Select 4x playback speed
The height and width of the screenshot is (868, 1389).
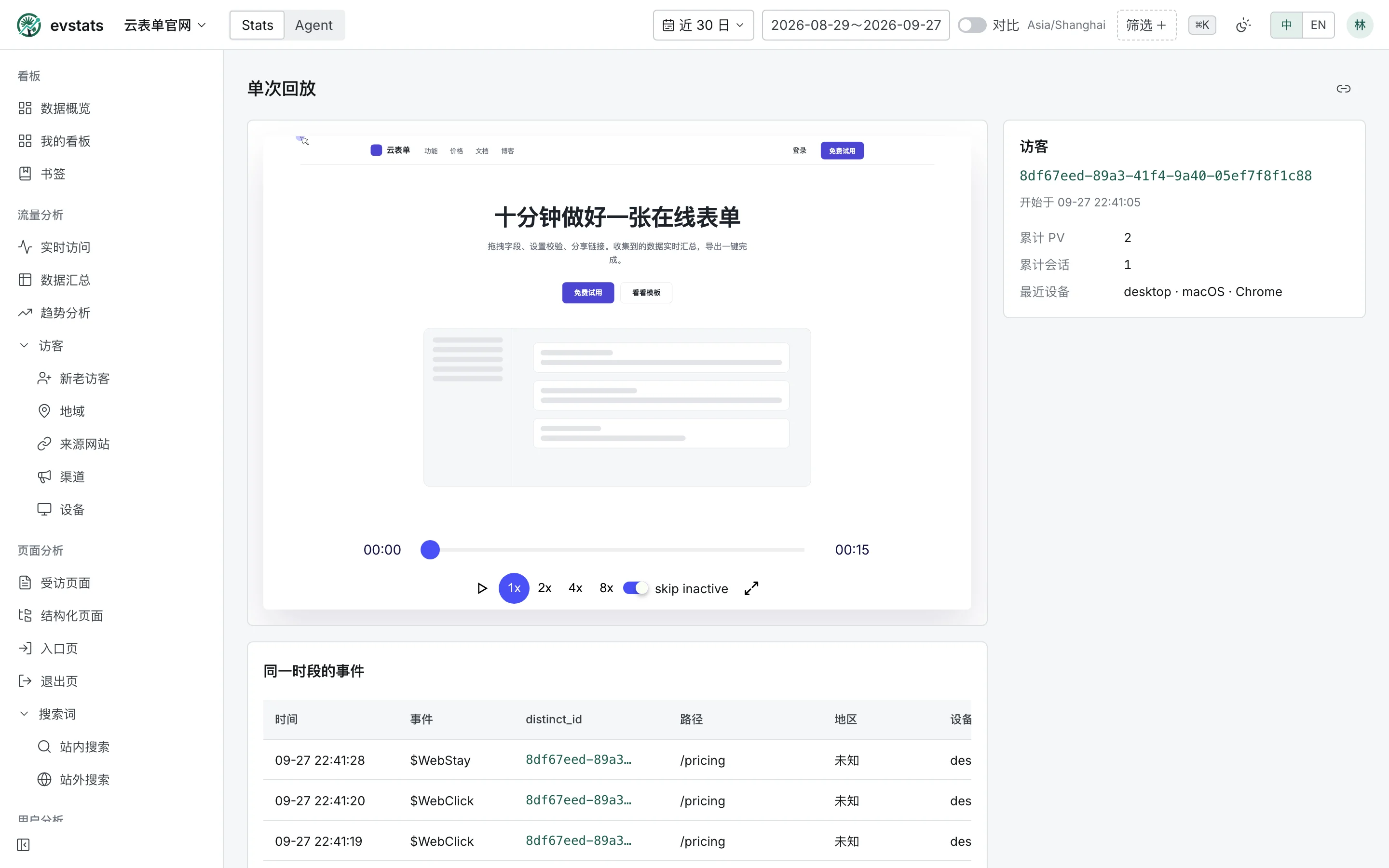(575, 588)
